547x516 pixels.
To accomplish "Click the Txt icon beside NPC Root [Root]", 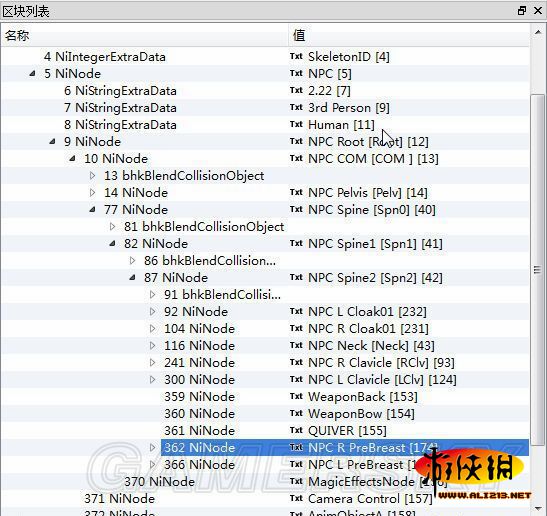I will coord(296,141).
